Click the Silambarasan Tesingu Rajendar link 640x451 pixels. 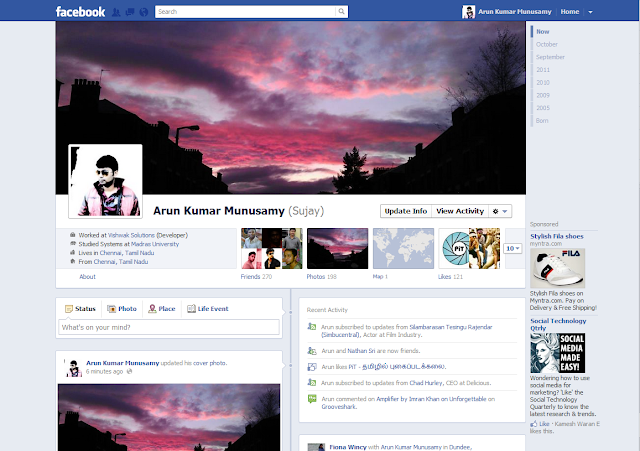(x=451, y=327)
